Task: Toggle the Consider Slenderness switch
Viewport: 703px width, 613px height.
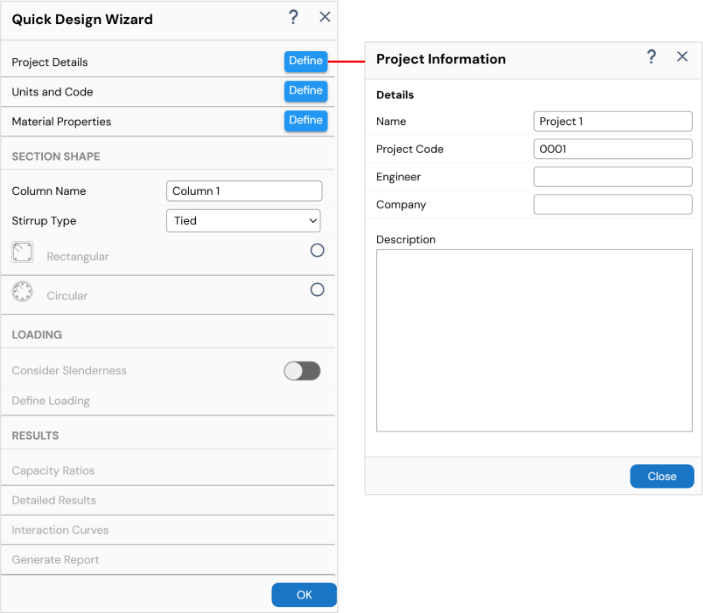Action: 302,371
